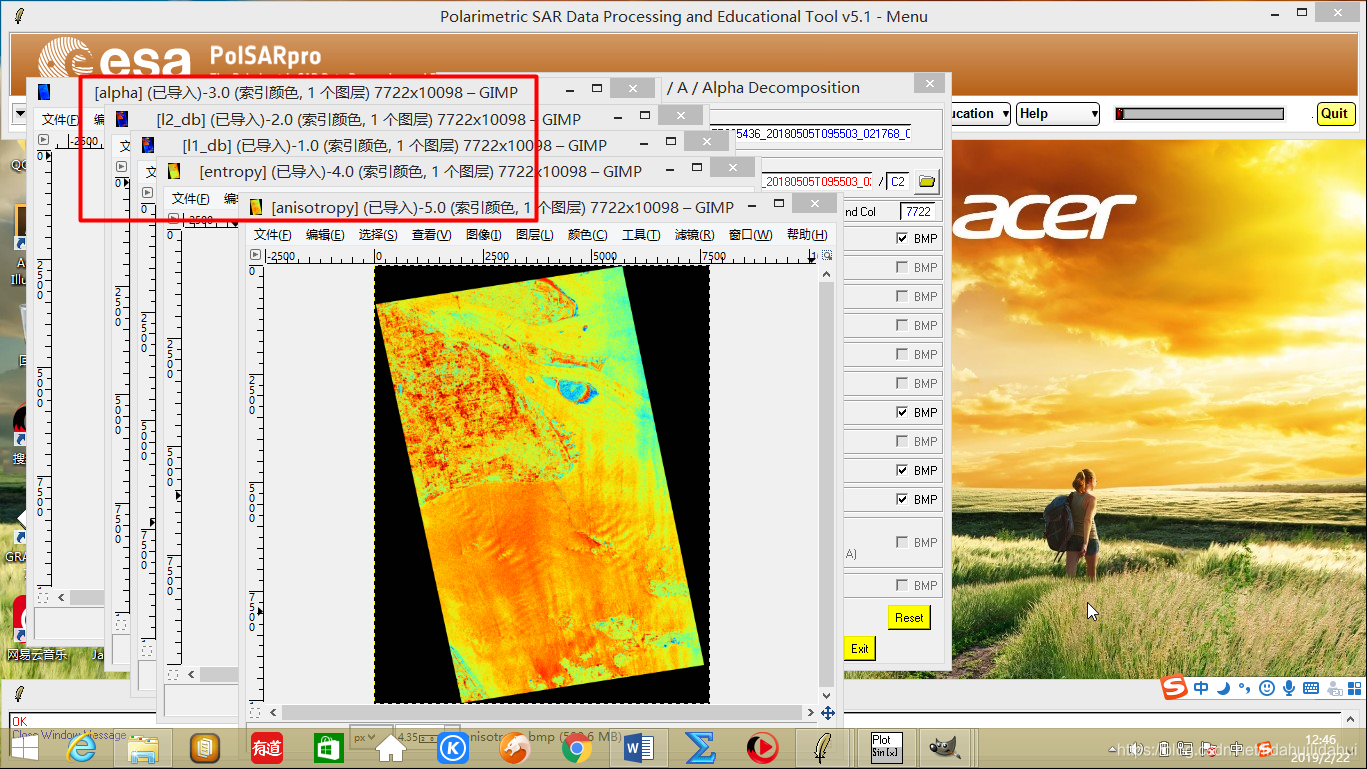Screen dimensions: 1367x769
Task: Toggle the topmost BMP checkbox
Action: pyautogui.click(x=902, y=238)
